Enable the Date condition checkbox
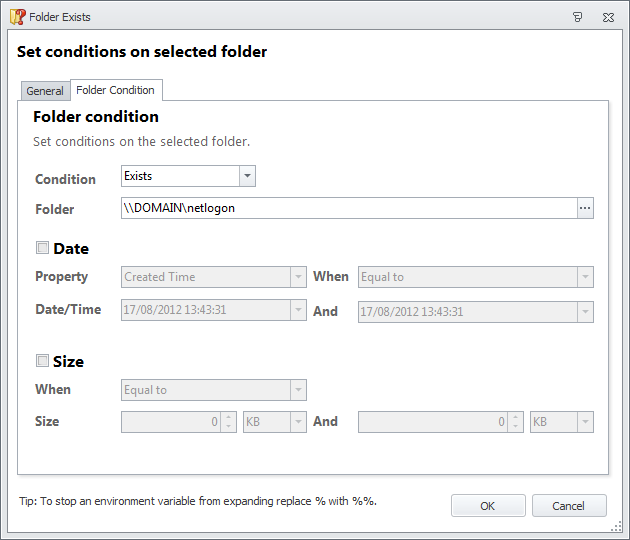Viewport: 630px width, 540px height. (43, 248)
